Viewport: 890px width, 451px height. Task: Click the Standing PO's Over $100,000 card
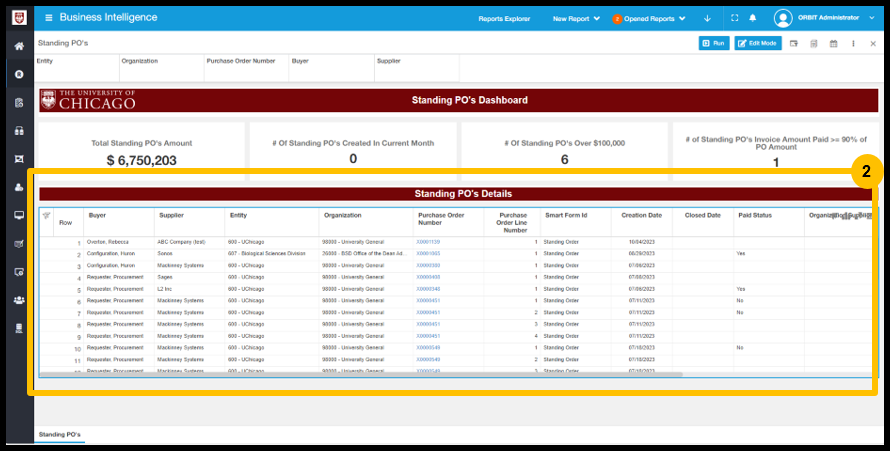(x=564, y=151)
